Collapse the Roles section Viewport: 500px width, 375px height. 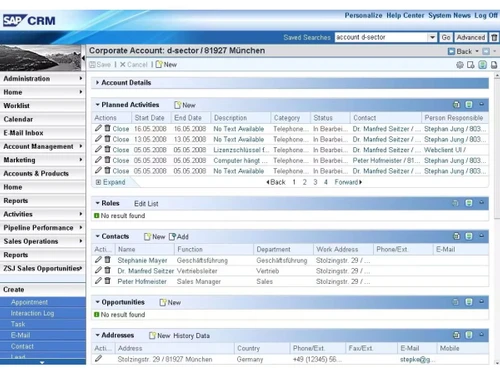coord(97,203)
